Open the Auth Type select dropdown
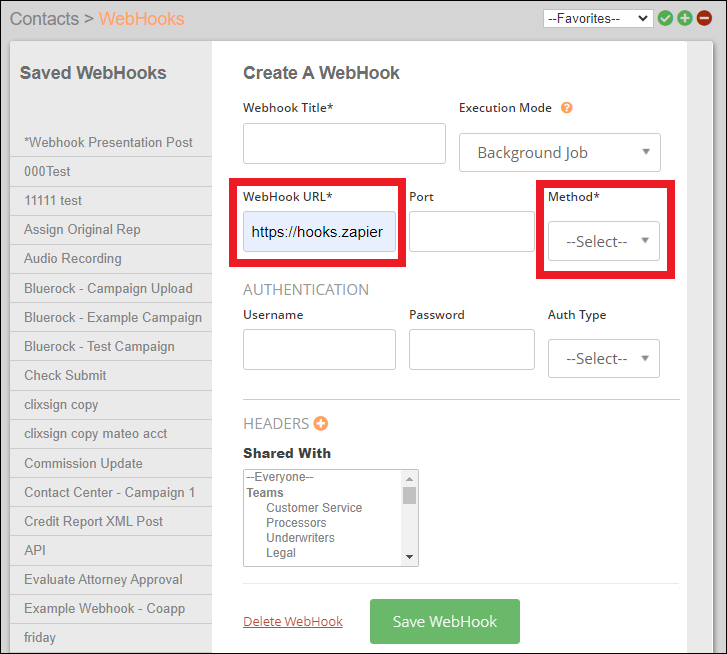This screenshot has width=727, height=654. [x=604, y=358]
